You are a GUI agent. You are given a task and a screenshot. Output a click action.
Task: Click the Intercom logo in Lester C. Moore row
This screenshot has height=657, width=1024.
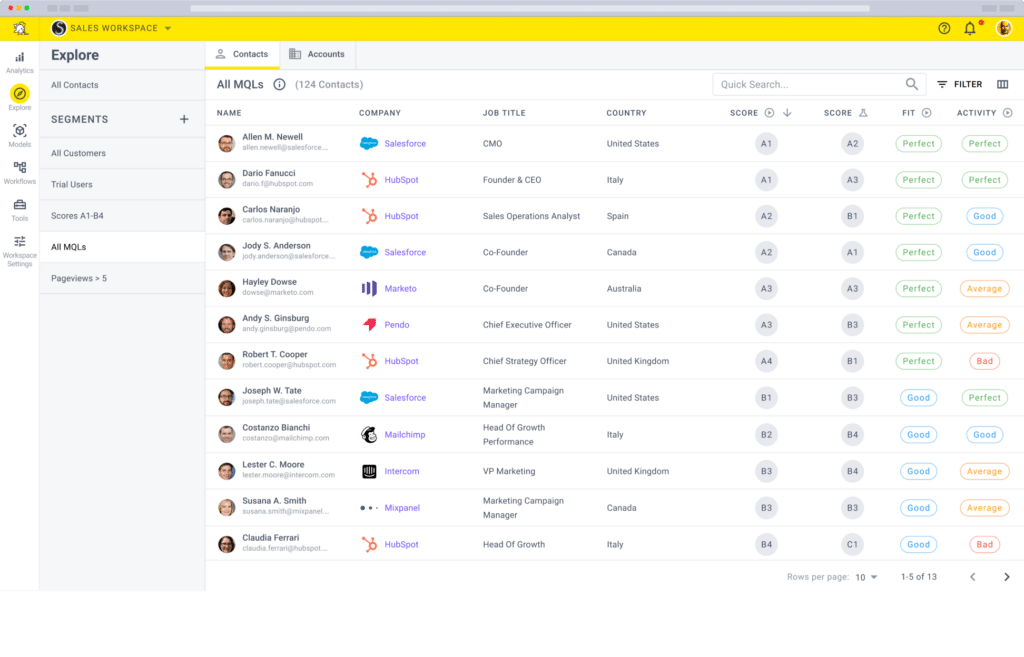(x=369, y=472)
